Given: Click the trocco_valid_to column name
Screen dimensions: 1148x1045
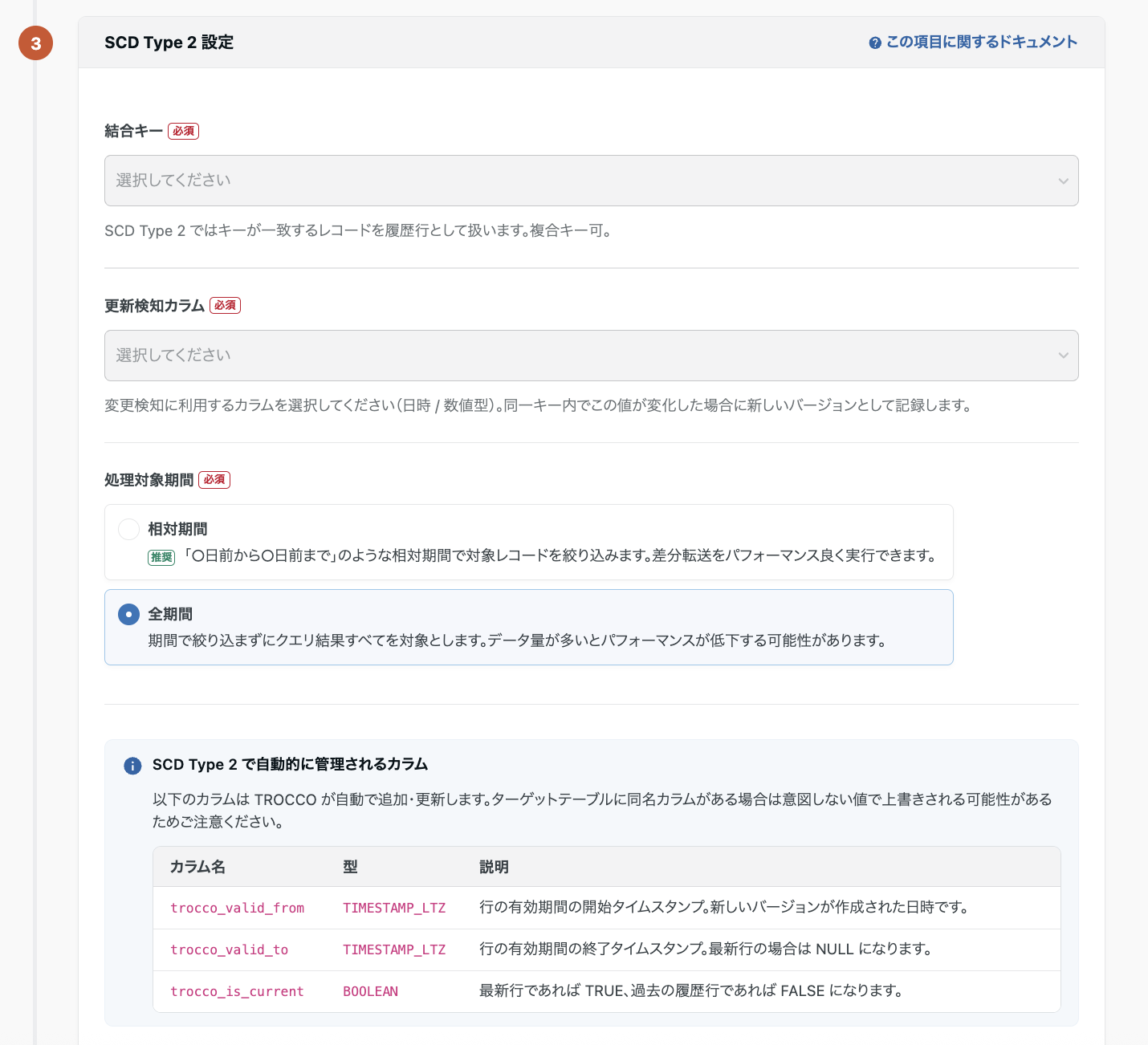Looking at the screenshot, I should [230, 949].
